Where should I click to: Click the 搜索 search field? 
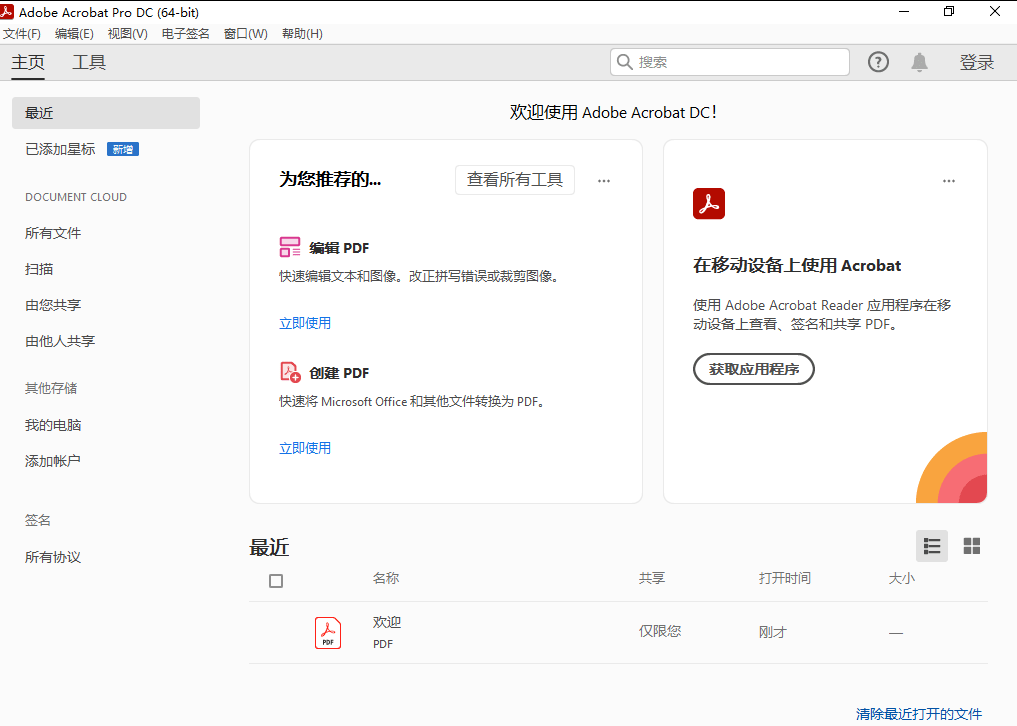(740, 62)
